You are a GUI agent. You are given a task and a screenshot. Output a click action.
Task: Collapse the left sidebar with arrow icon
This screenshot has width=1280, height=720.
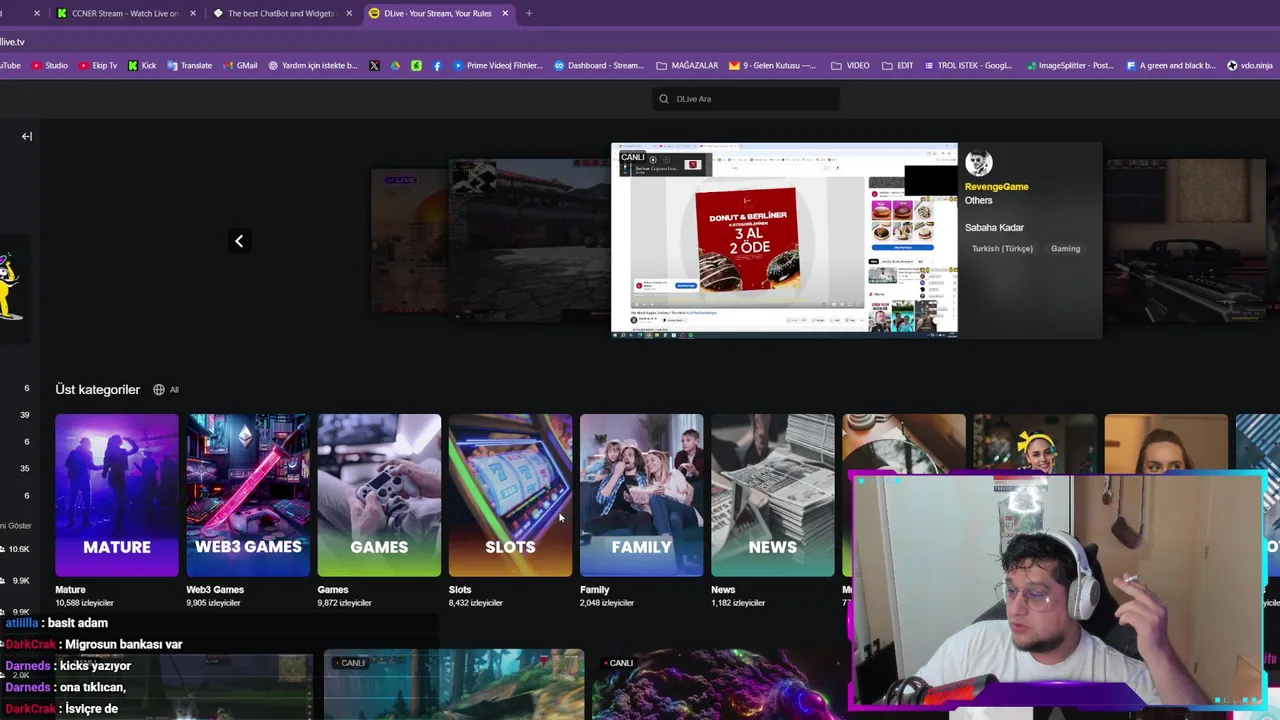pyautogui.click(x=27, y=136)
